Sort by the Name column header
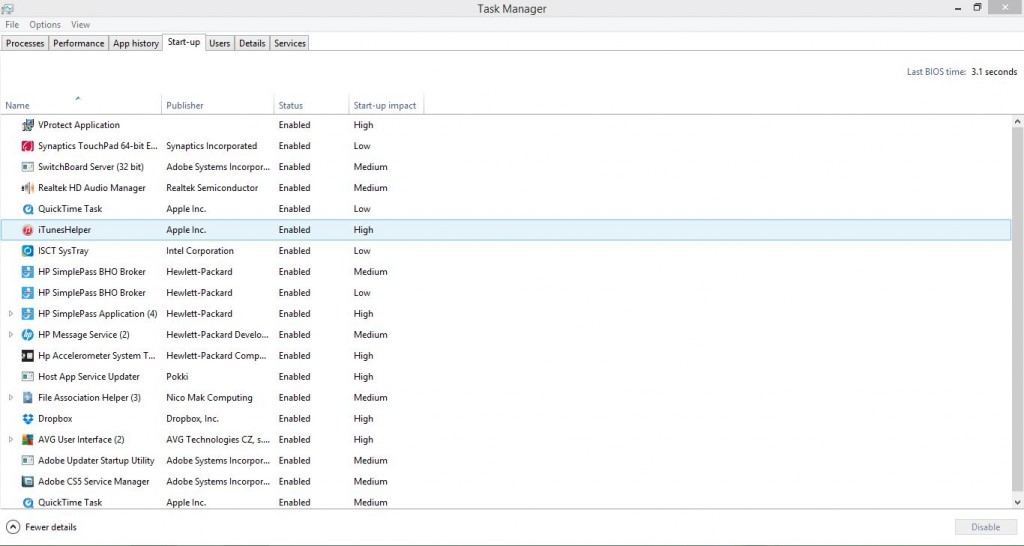1024x546 pixels. pyautogui.click(x=80, y=104)
